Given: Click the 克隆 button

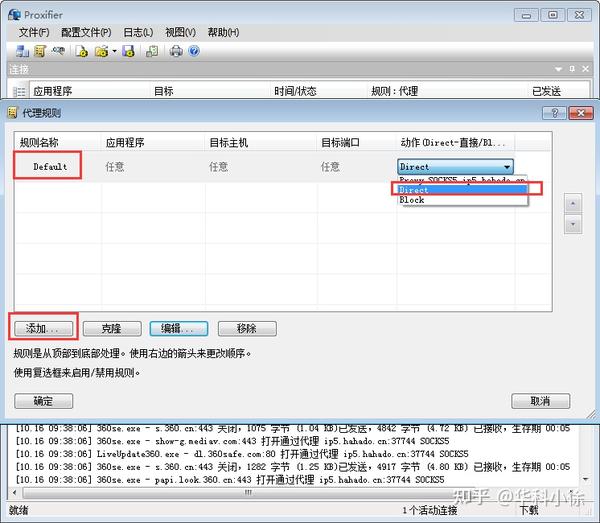Looking at the screenshot, I should (x=112, y=328).
